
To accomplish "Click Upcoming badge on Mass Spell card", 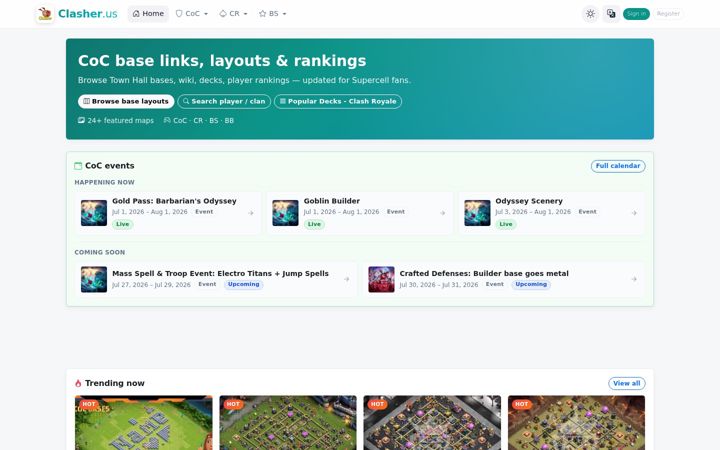I will [x=243, y=284].
